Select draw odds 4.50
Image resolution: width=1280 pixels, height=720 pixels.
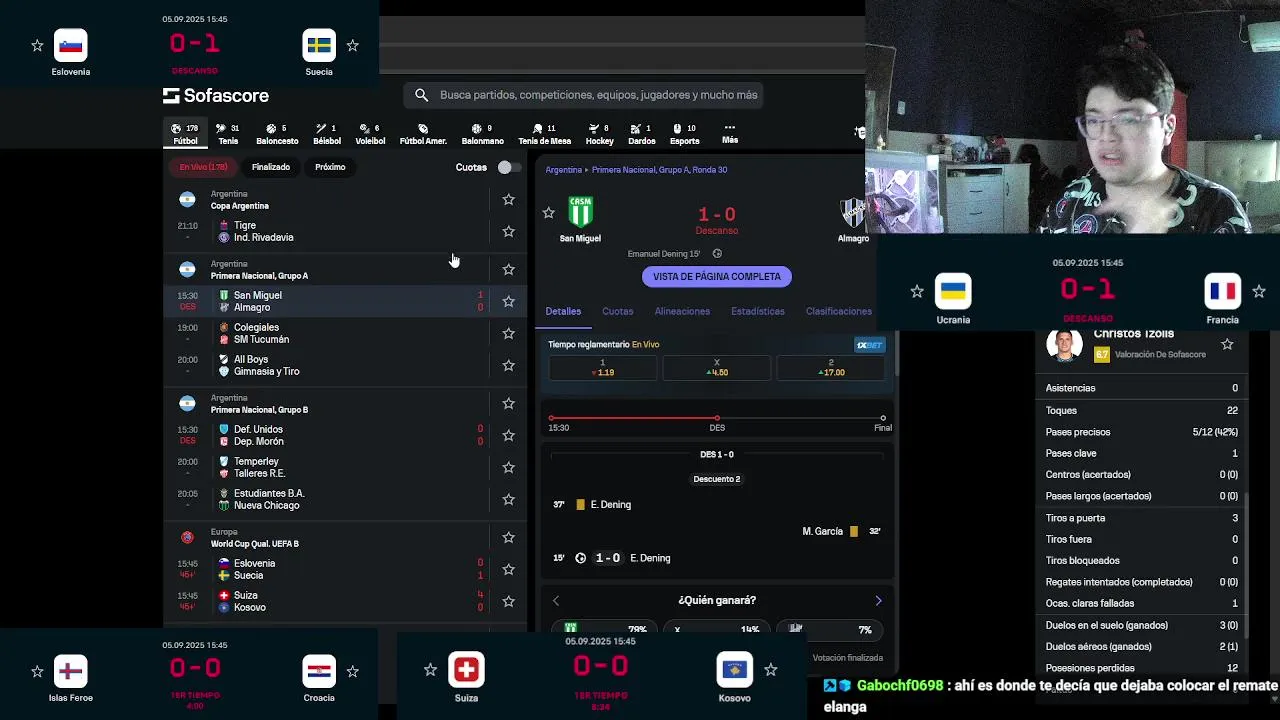tap(716, 368)
